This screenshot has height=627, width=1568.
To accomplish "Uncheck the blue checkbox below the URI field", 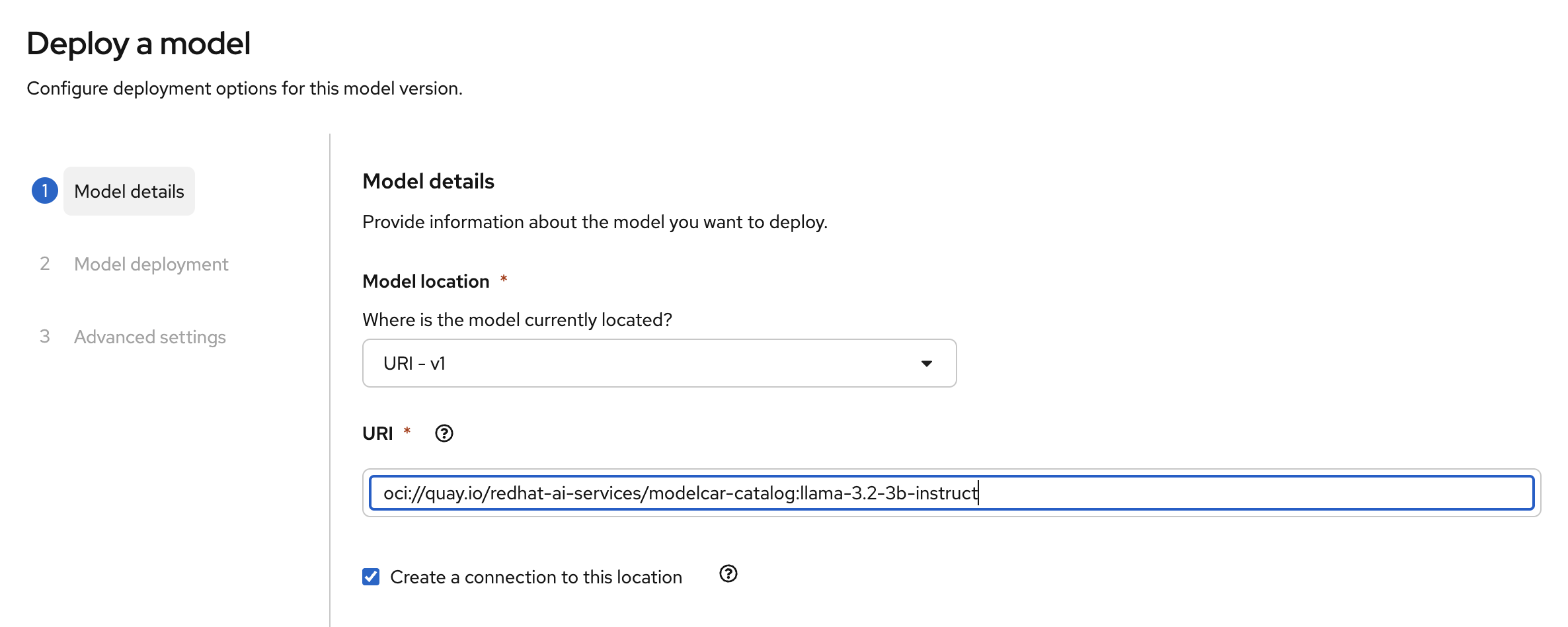I will coord(371,576).
